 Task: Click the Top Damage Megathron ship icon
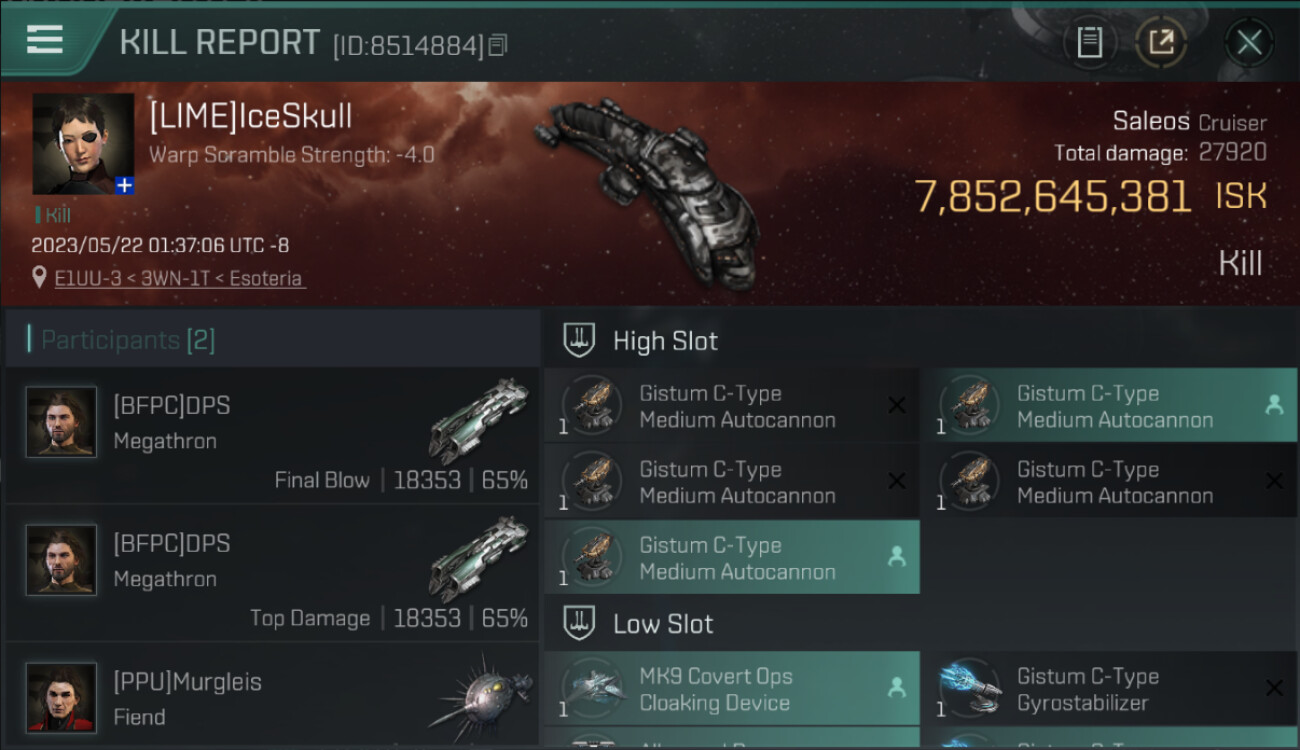[x=479, y=559]
